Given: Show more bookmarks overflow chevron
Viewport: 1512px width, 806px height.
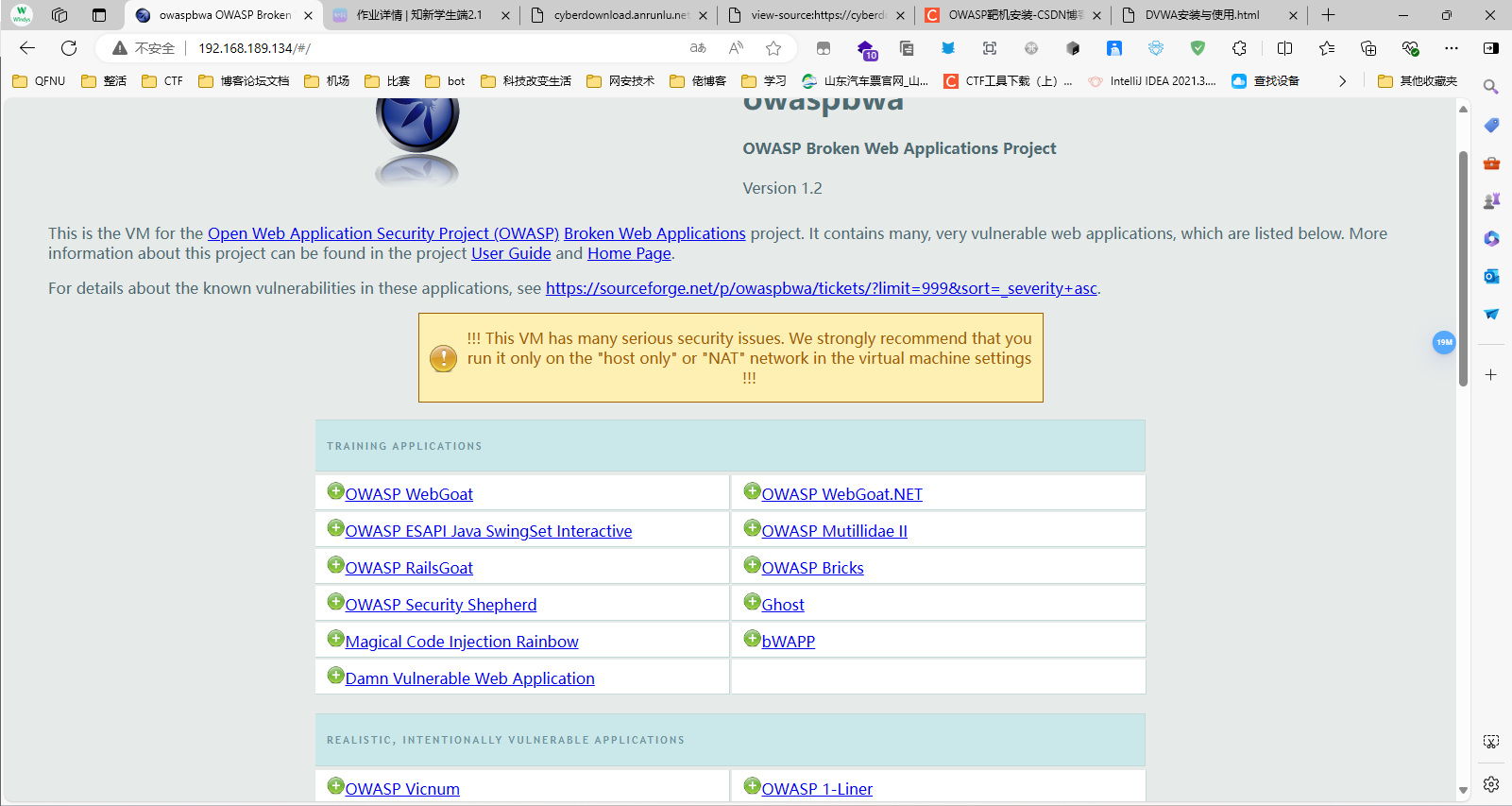Looking at the screenshot, I should [x=1342, y=81].
